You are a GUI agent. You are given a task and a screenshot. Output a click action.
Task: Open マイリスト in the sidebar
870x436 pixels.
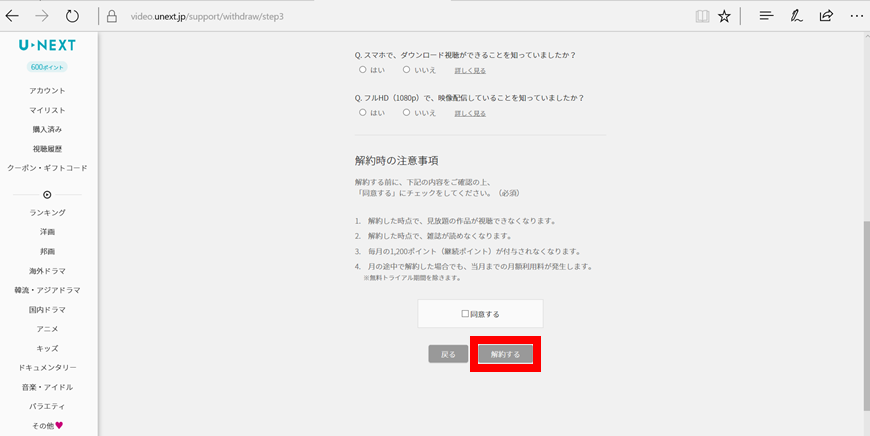(x=47, y=110)
